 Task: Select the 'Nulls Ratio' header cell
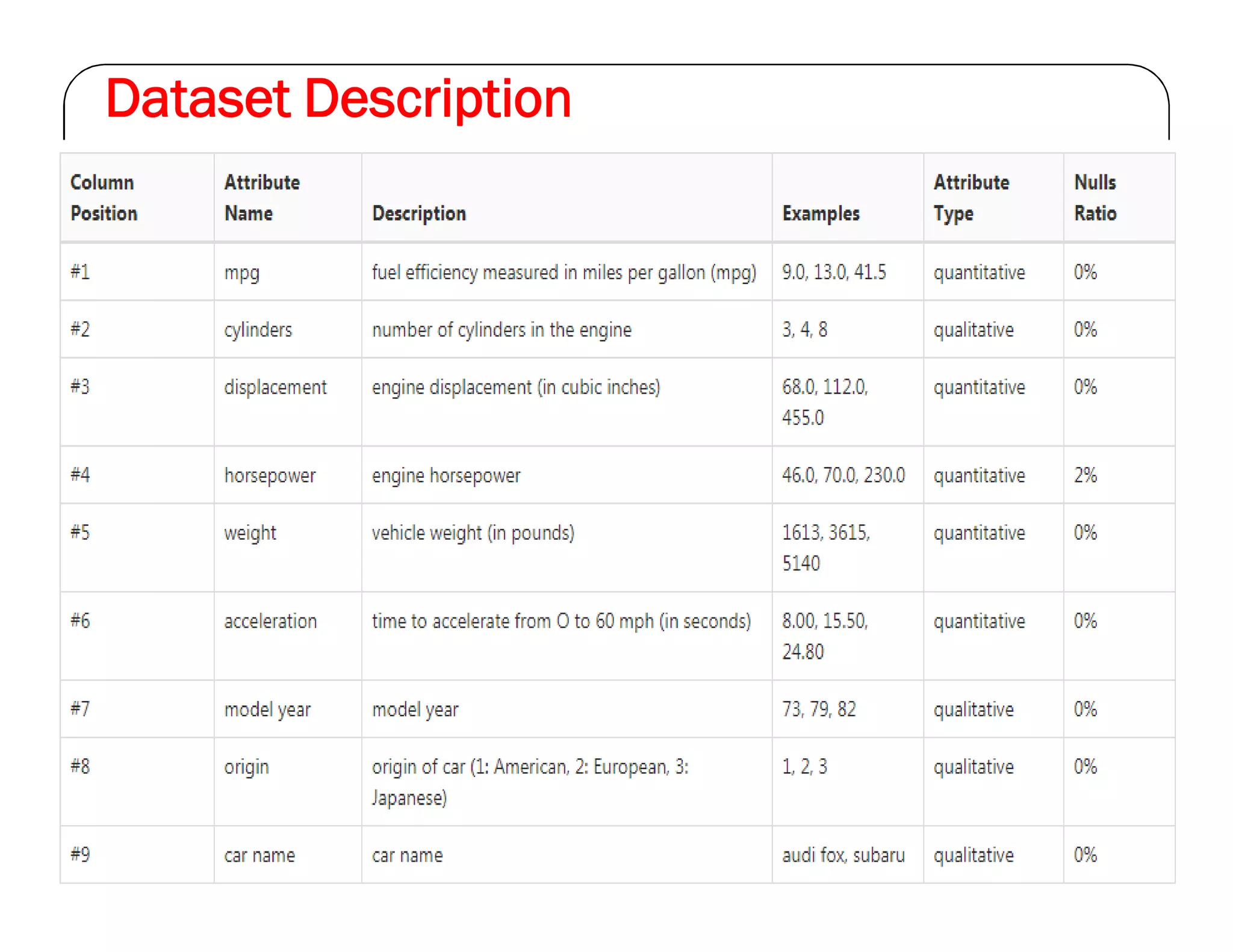coord(1119,197)
